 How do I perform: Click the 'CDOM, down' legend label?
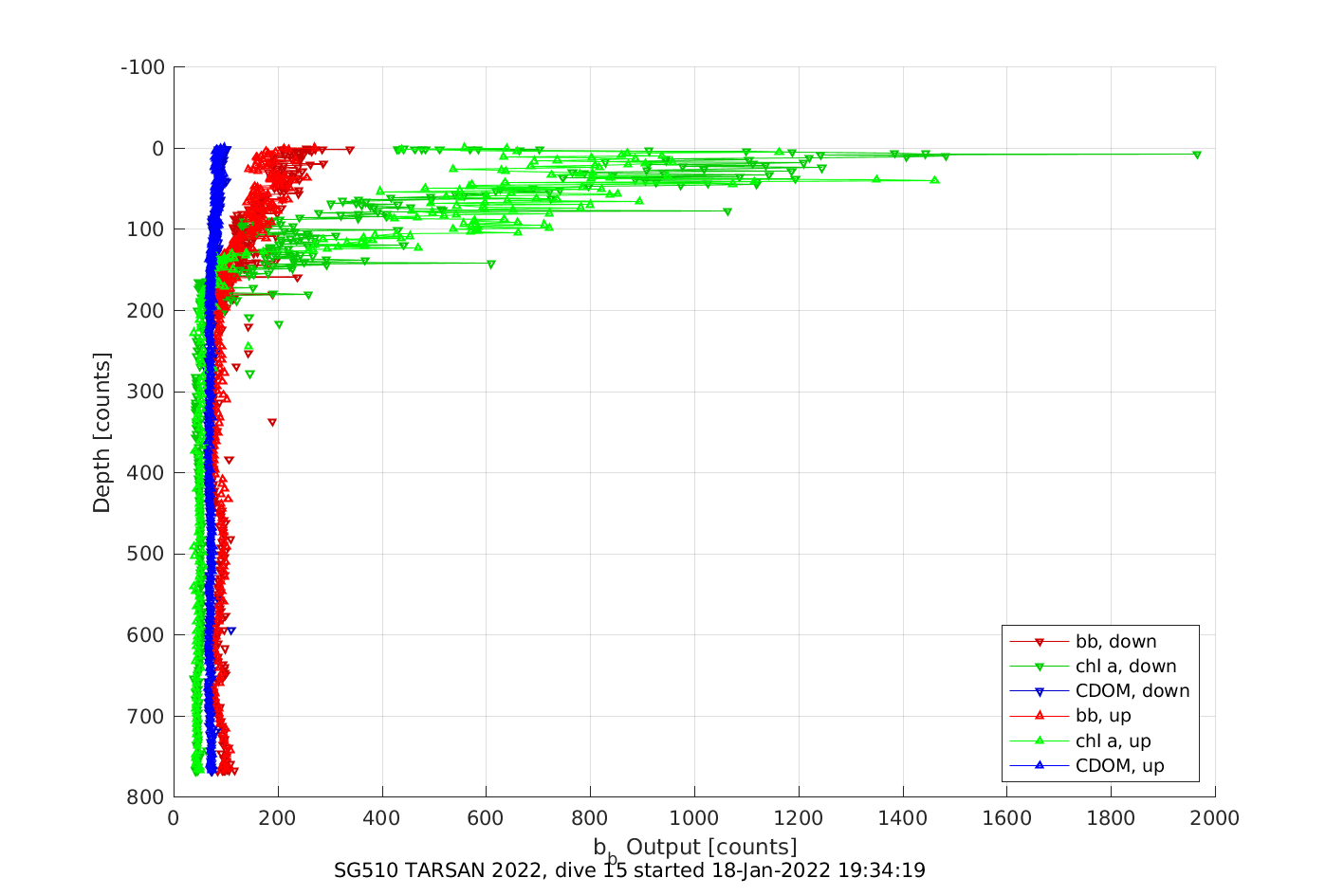click(1132, 691)
